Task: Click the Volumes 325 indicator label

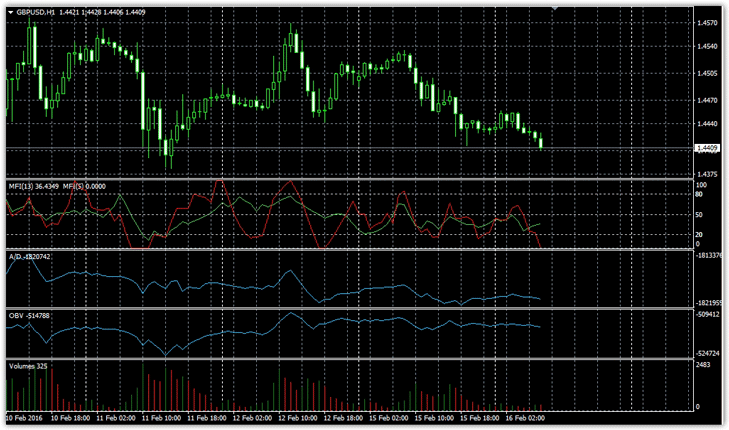Action: 28,367
